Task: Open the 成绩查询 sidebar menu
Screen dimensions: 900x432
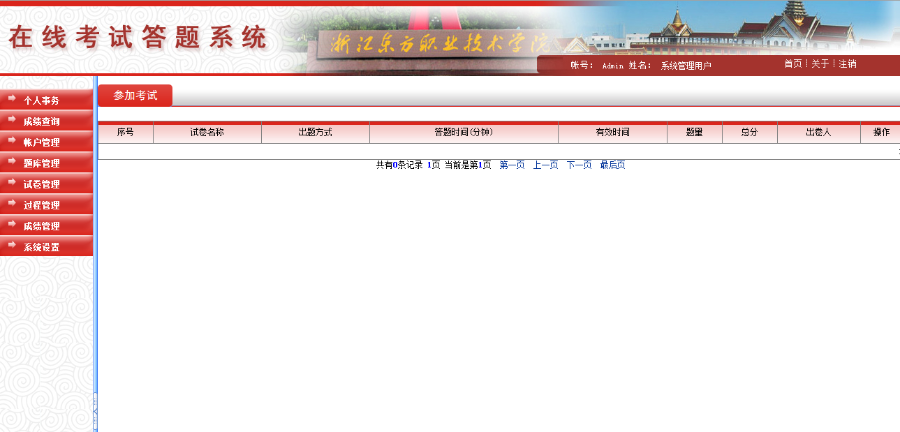Action: (x=46, y=121)
